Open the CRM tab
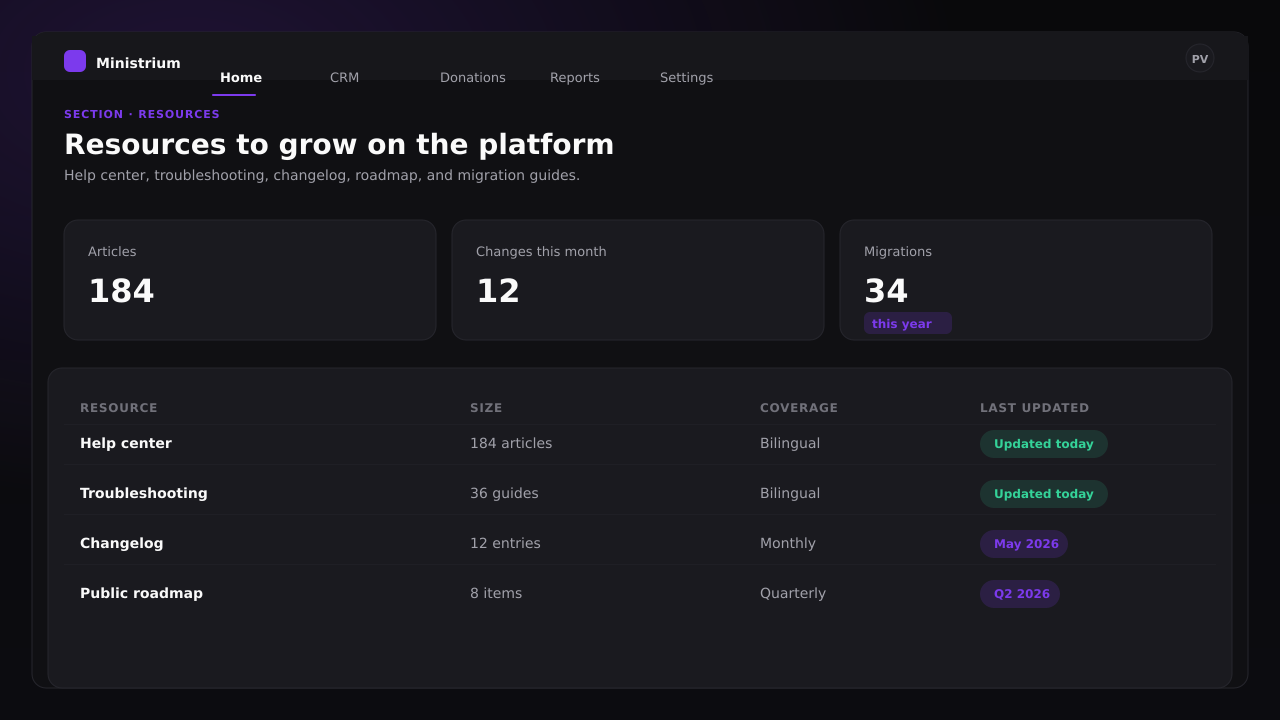 pyautogui.click(x=344, y=78)
